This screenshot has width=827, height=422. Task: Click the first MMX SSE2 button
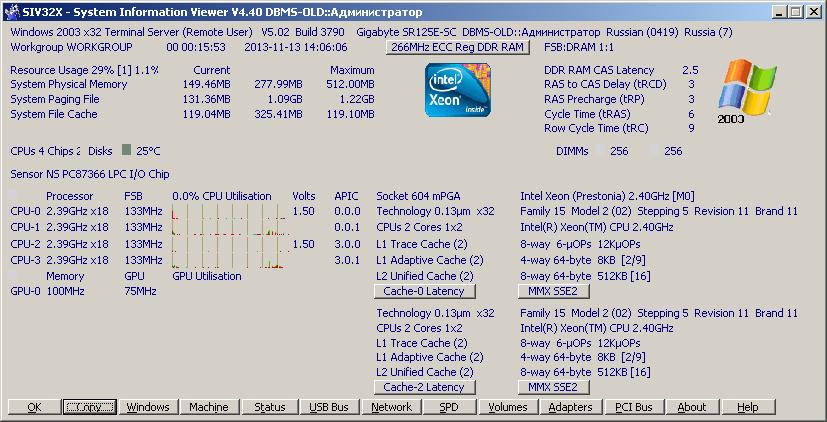pos(553,291)
